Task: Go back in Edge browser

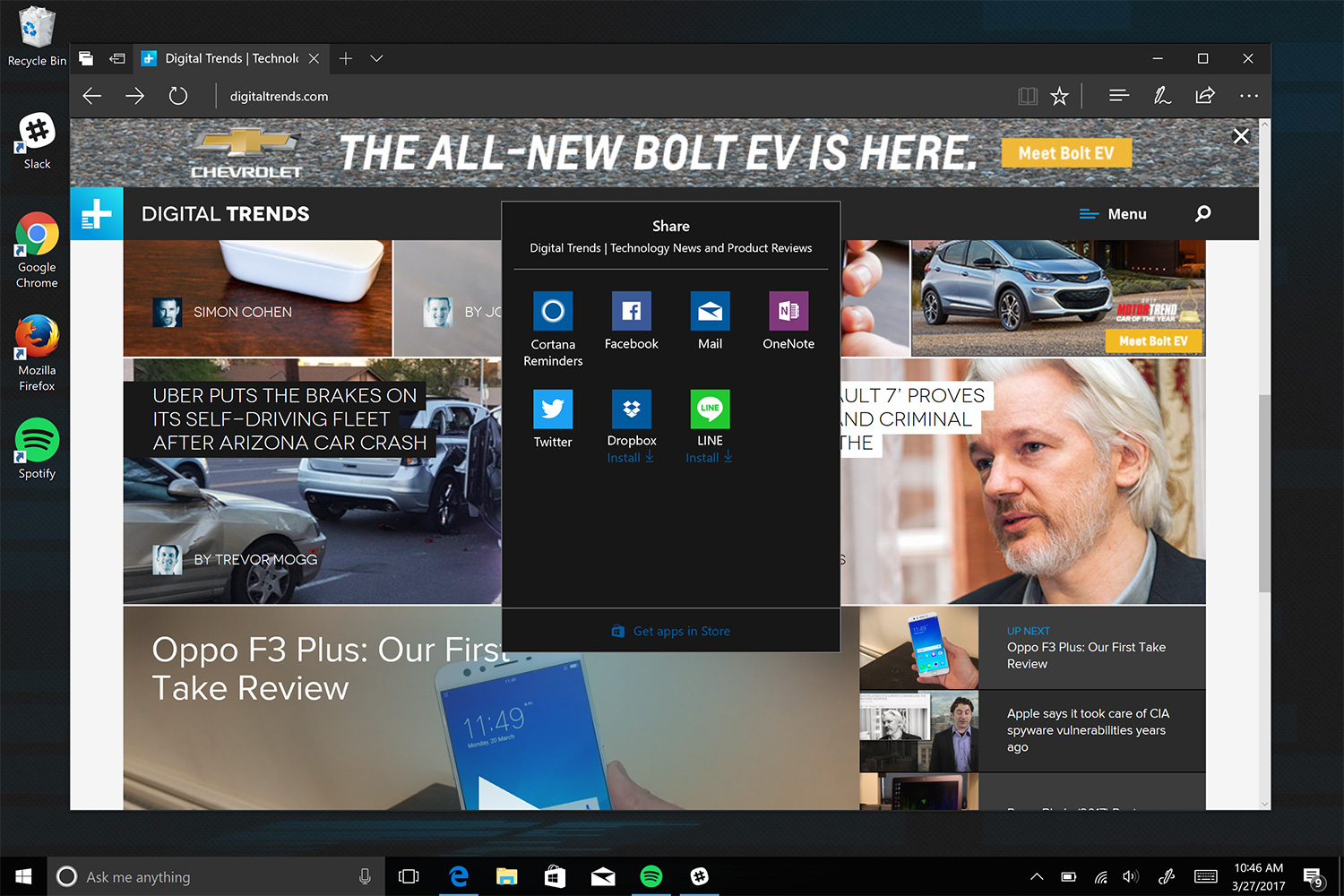Action: (92, 96)
